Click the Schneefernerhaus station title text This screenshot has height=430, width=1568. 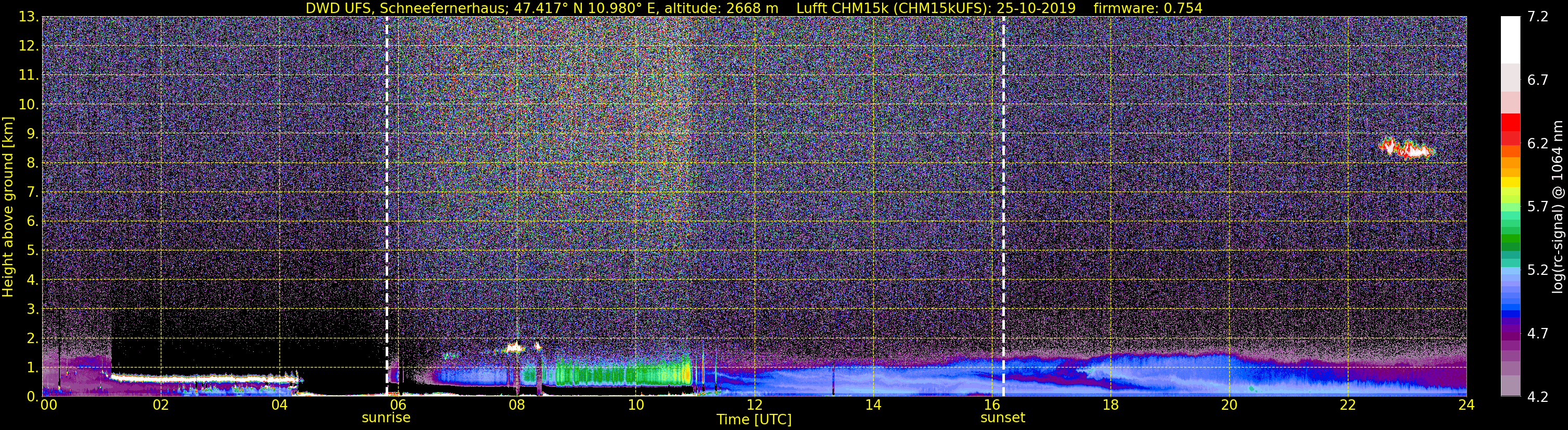click(542, 8)
